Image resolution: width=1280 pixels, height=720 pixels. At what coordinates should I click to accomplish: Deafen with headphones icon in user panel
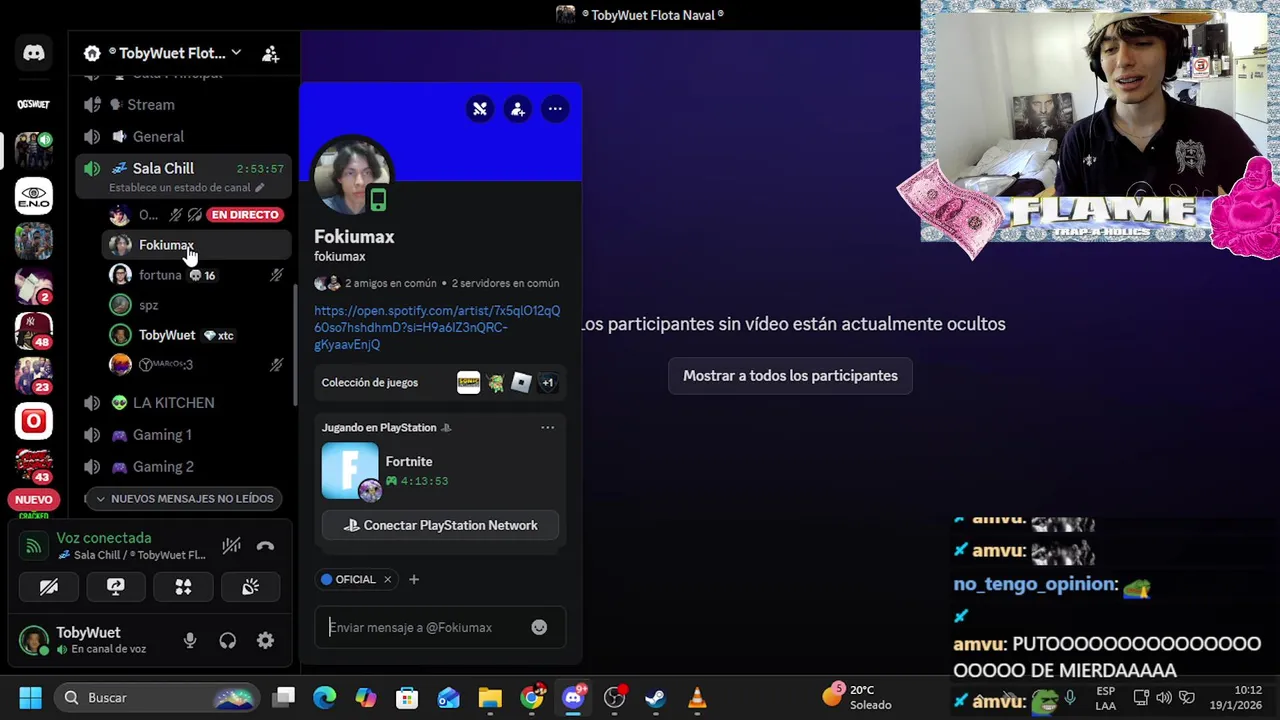pyautogui.click(x=228, y=641)
